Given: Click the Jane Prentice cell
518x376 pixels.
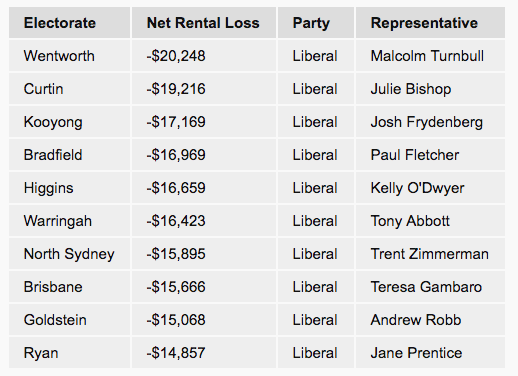Looking at the screenshot, I should pyautogui.click(x=430, y=353).
